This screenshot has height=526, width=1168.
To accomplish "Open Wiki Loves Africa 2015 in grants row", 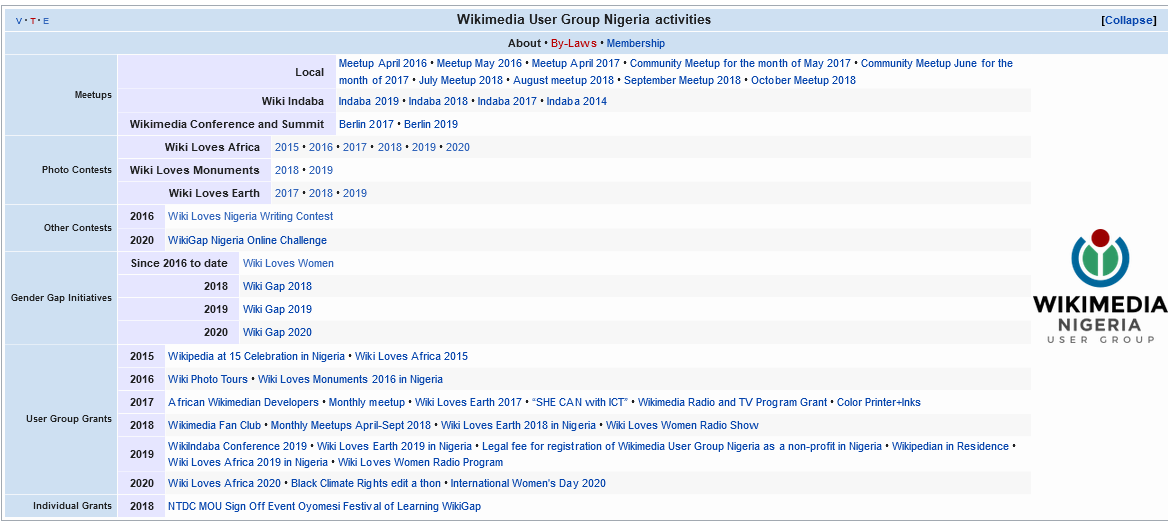I will pyautogui.click(x=411, y=356).
